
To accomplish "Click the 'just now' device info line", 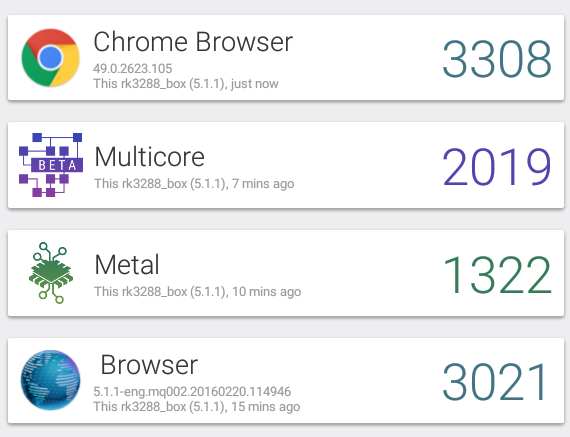I will pos(186,84).
